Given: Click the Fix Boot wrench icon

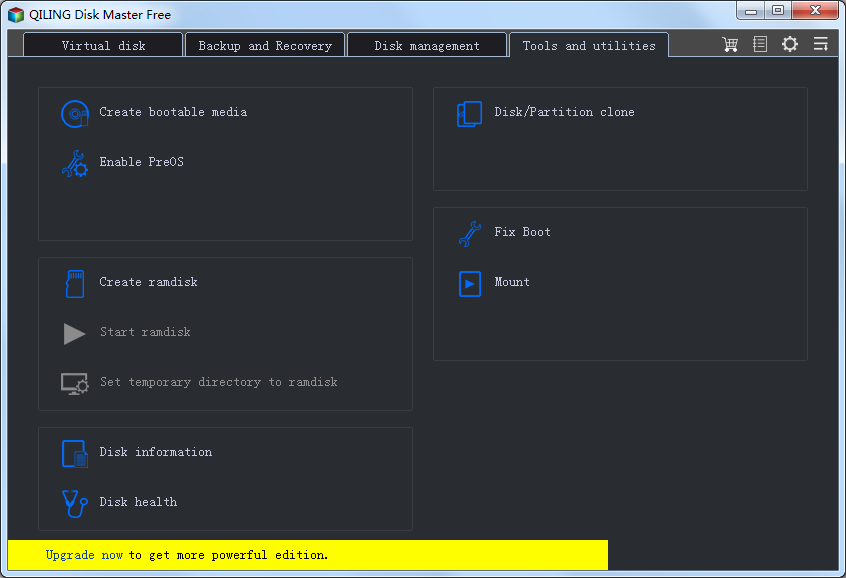Looking at the screenshot, I should click(469, 234).
